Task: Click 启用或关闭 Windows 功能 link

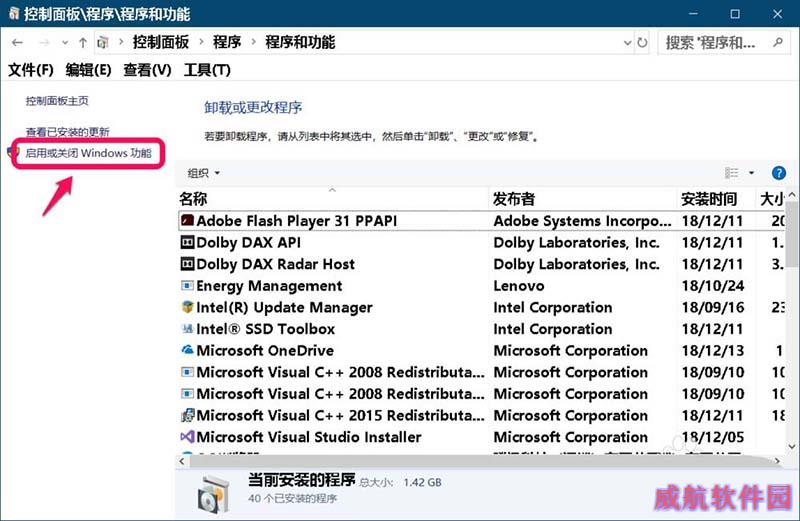Action: click(89, 154)
